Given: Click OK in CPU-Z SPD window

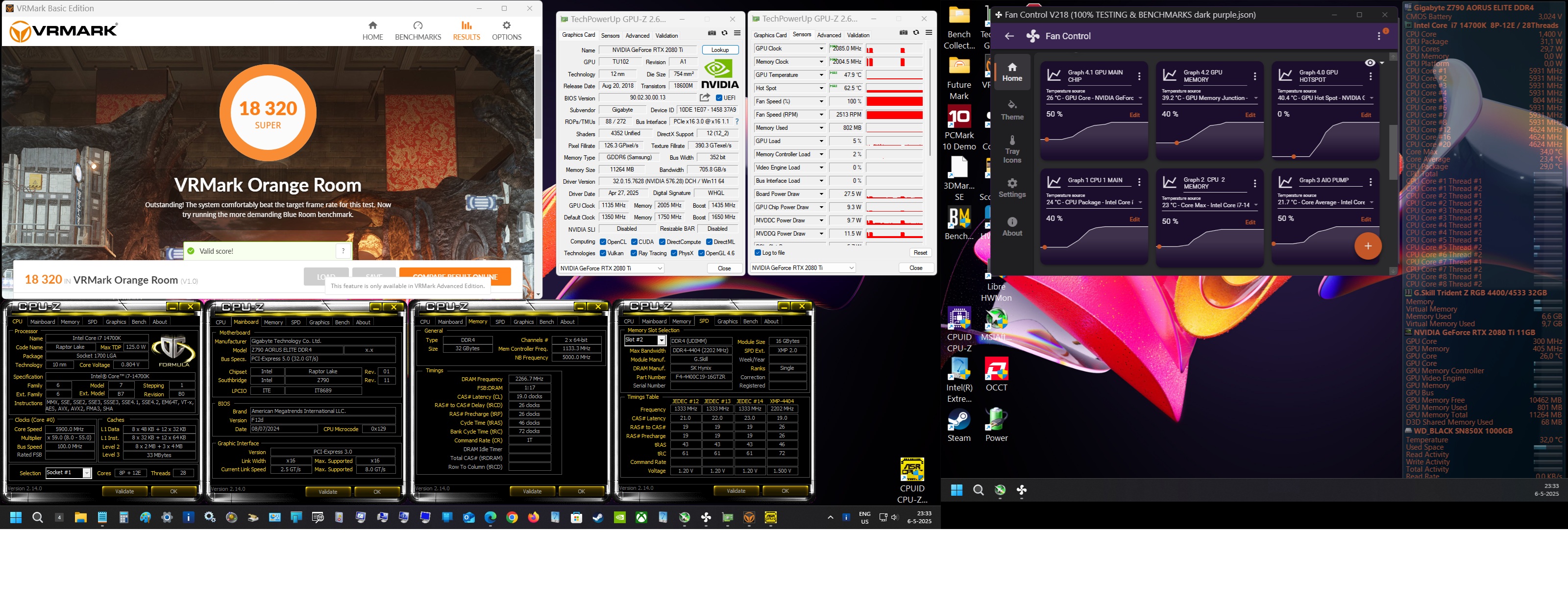Looking at the screenshot, I should click(784, 491).
